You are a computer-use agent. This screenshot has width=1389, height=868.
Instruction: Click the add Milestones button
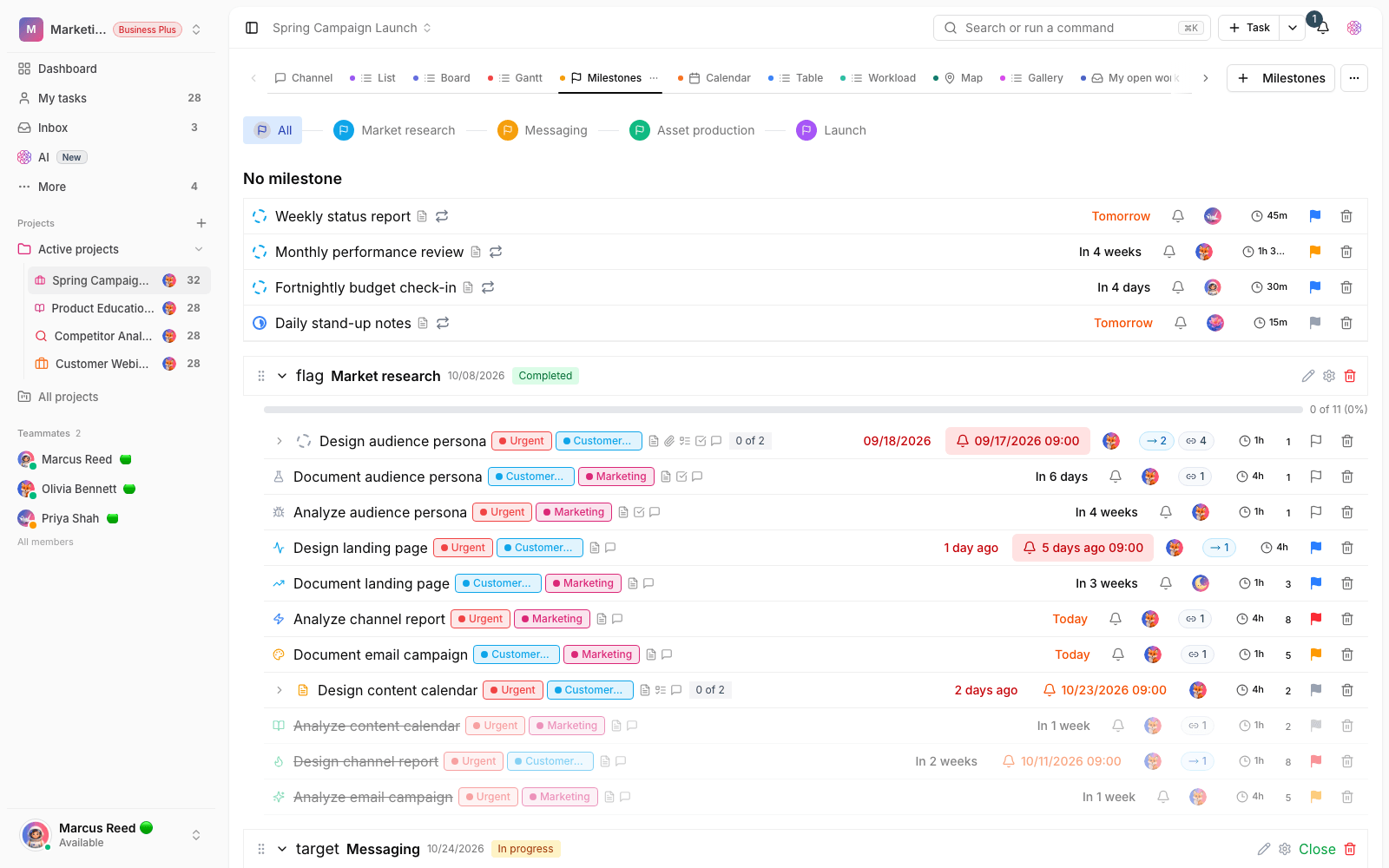(1280, 78)
